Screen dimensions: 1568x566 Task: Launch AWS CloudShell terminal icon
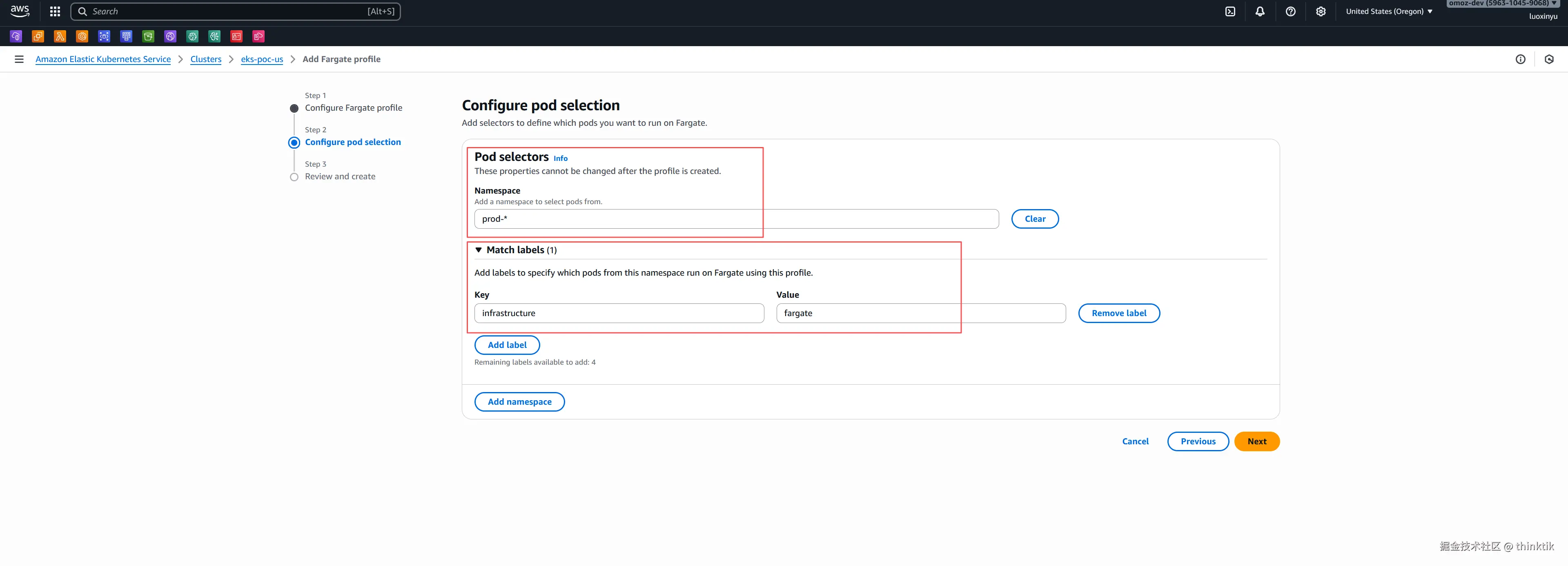1230,11
